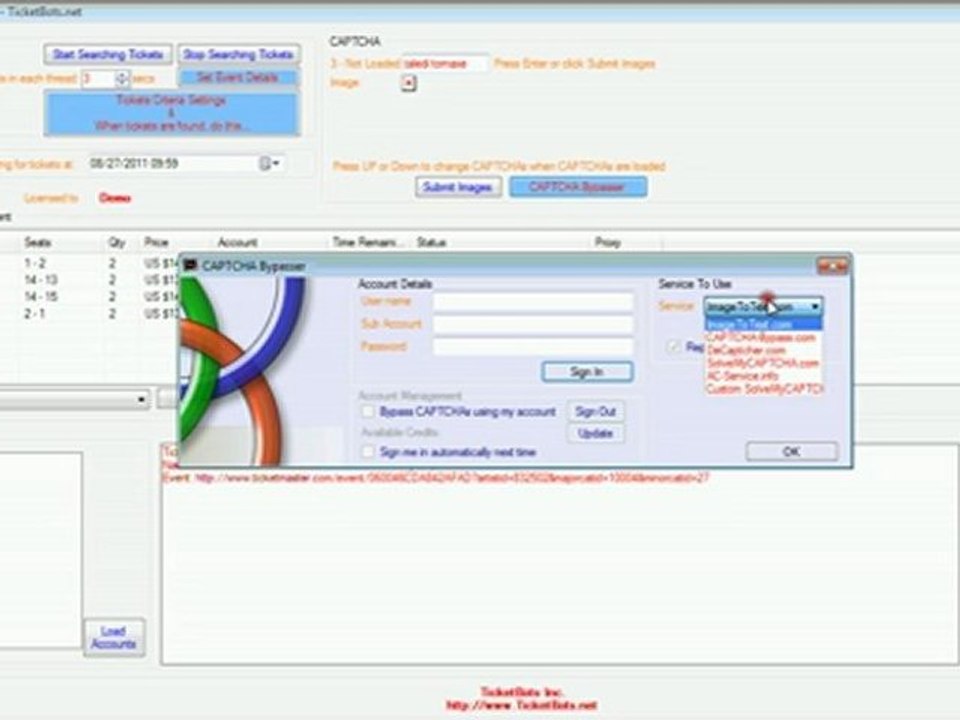Click the Update credits button
Image resolution: width=960 pixels, height=720 pixels.
click(x=595, y=433)
